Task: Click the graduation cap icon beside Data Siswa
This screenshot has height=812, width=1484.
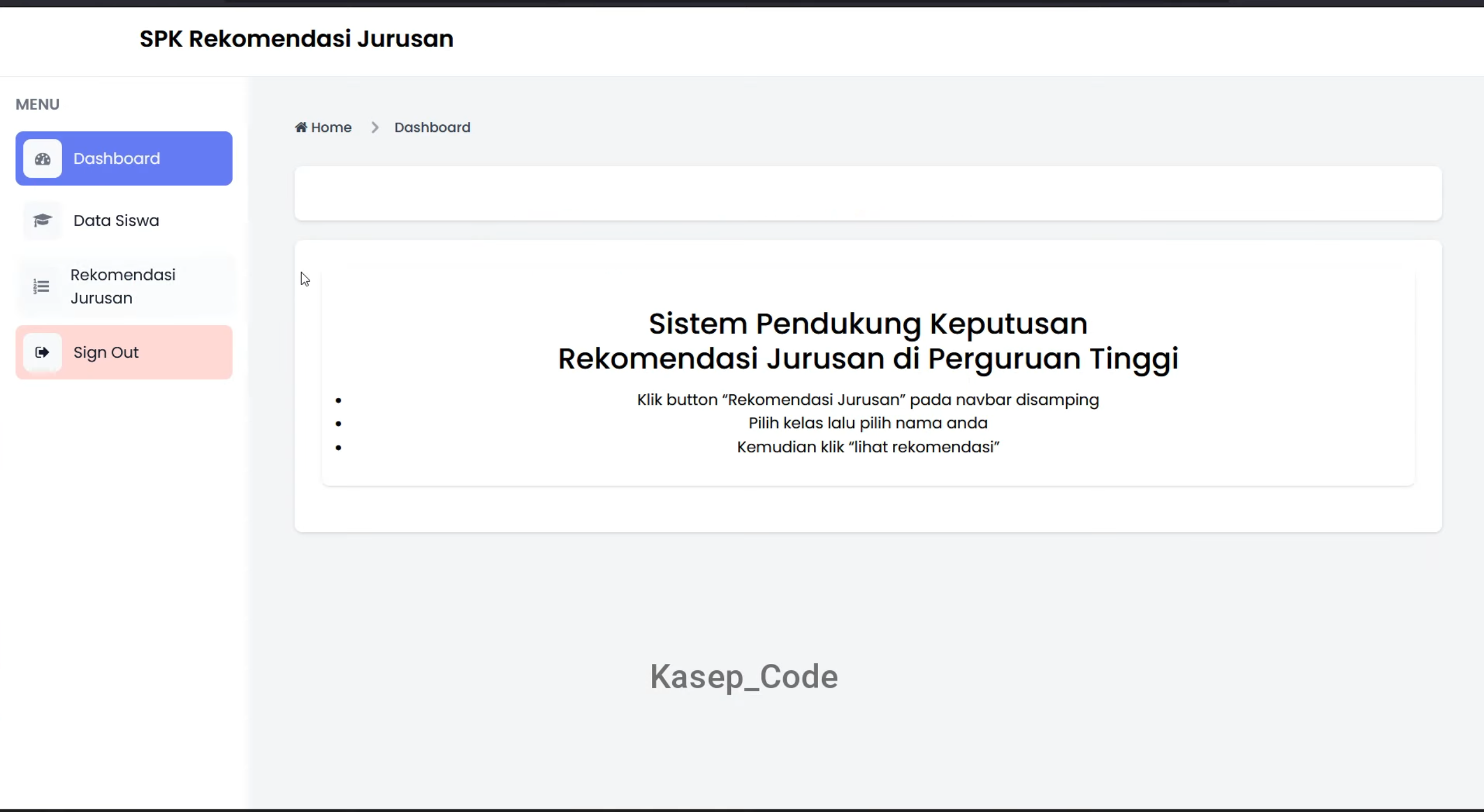Action: coord(42,220)
